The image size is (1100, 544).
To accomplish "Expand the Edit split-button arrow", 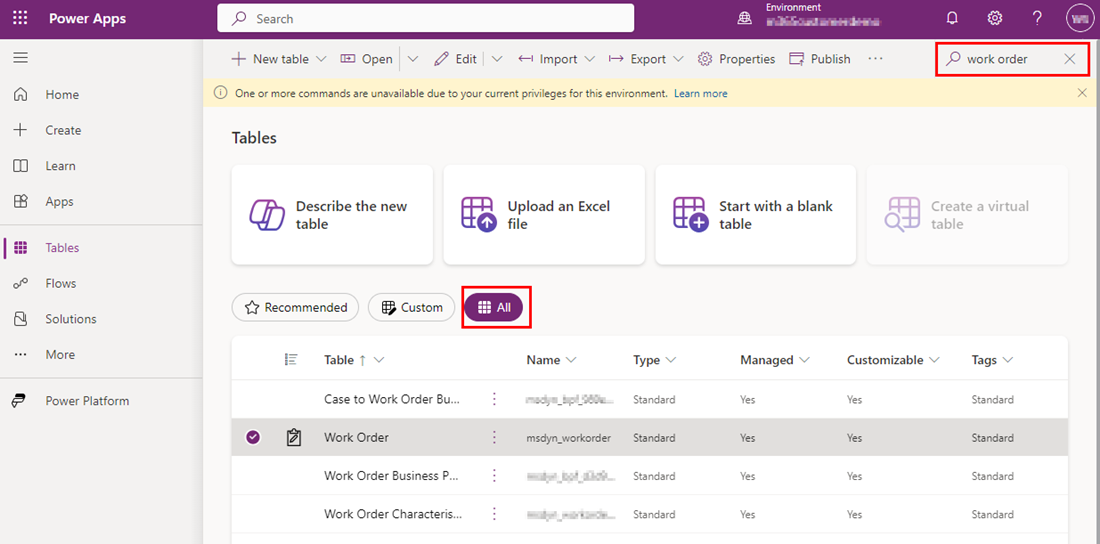I will pos(497,60).
